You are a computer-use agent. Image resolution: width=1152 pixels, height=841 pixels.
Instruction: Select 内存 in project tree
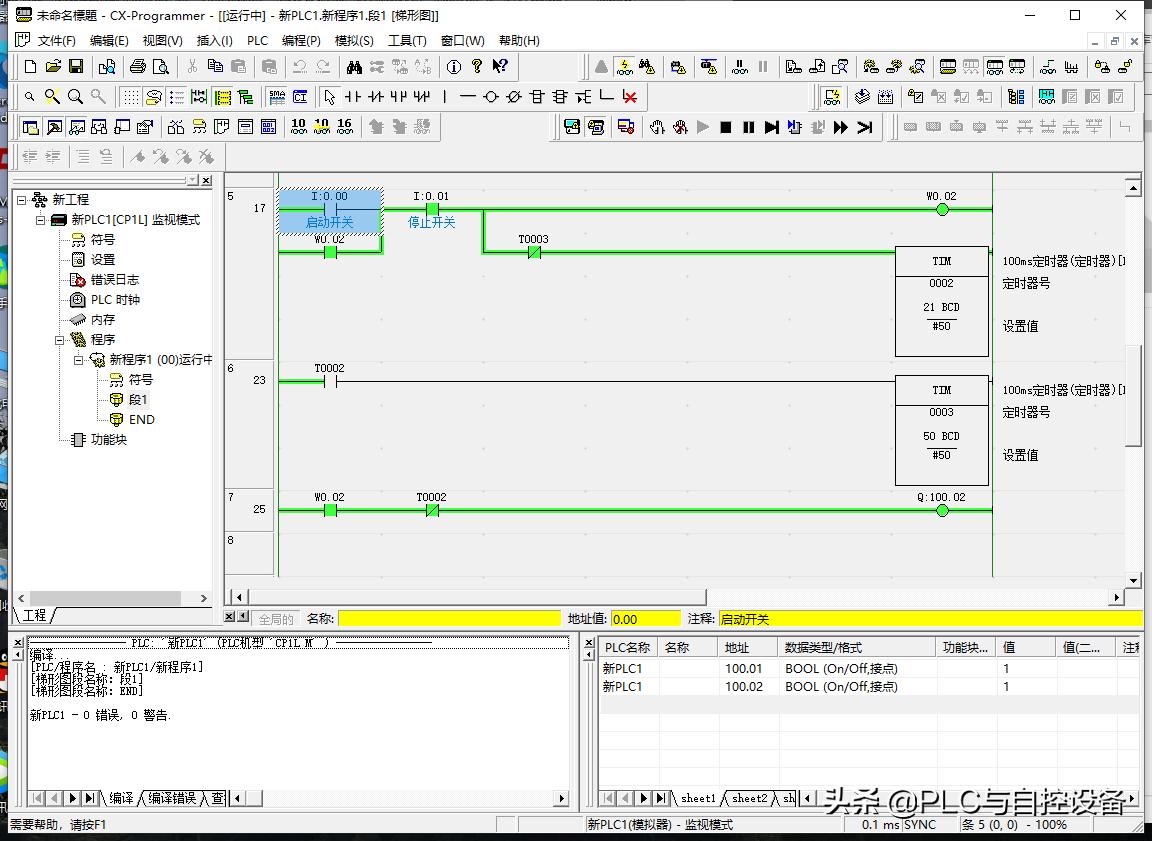(x=103, y=320)
